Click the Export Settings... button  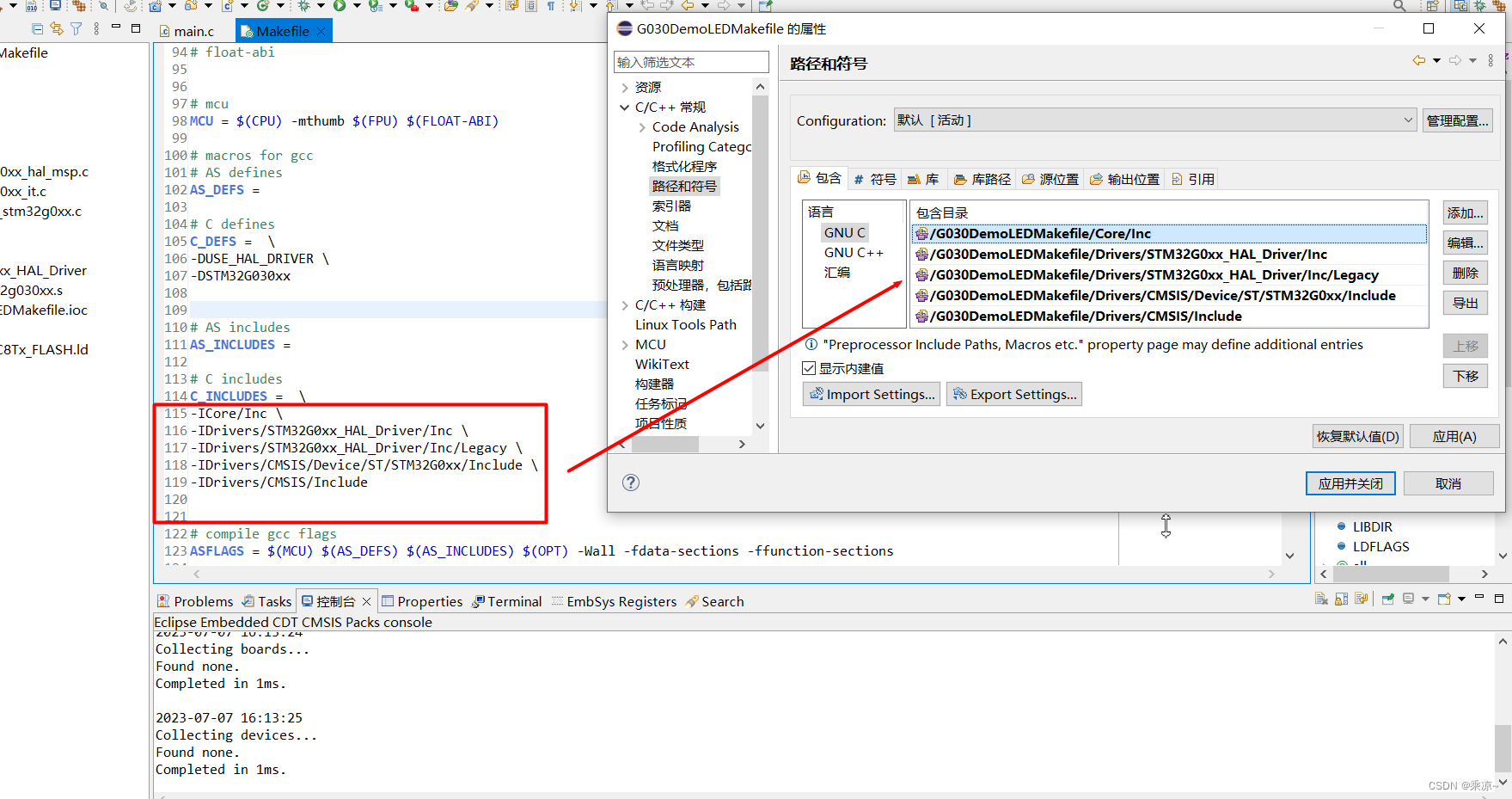point(1014,394)
